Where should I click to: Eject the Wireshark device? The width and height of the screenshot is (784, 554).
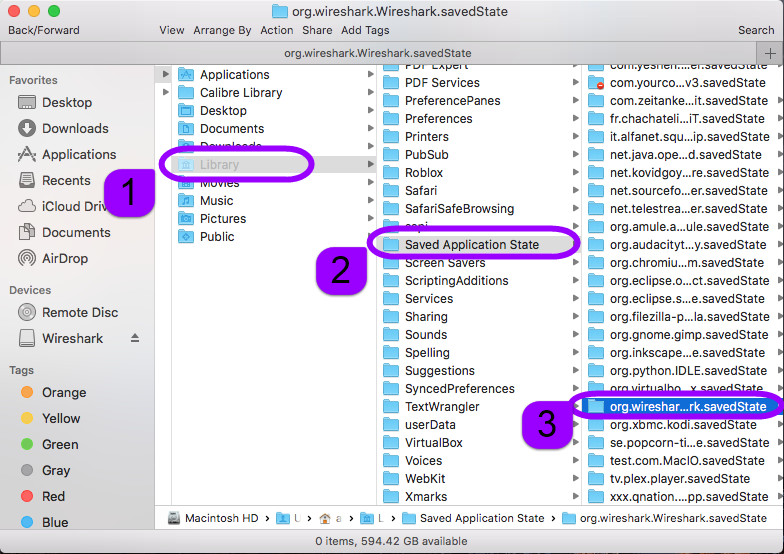pos(136,338)
